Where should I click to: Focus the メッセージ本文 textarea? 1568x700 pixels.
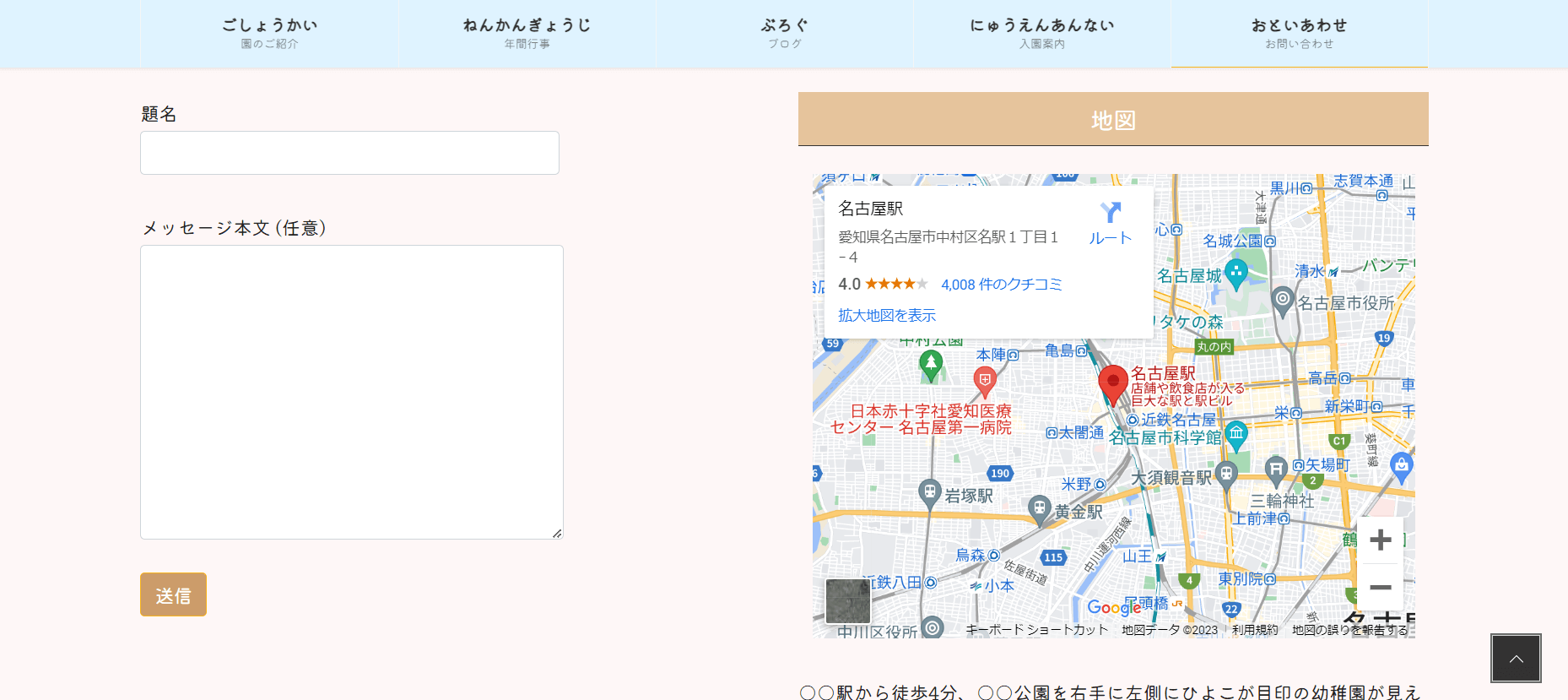click(x=352, y=392)
